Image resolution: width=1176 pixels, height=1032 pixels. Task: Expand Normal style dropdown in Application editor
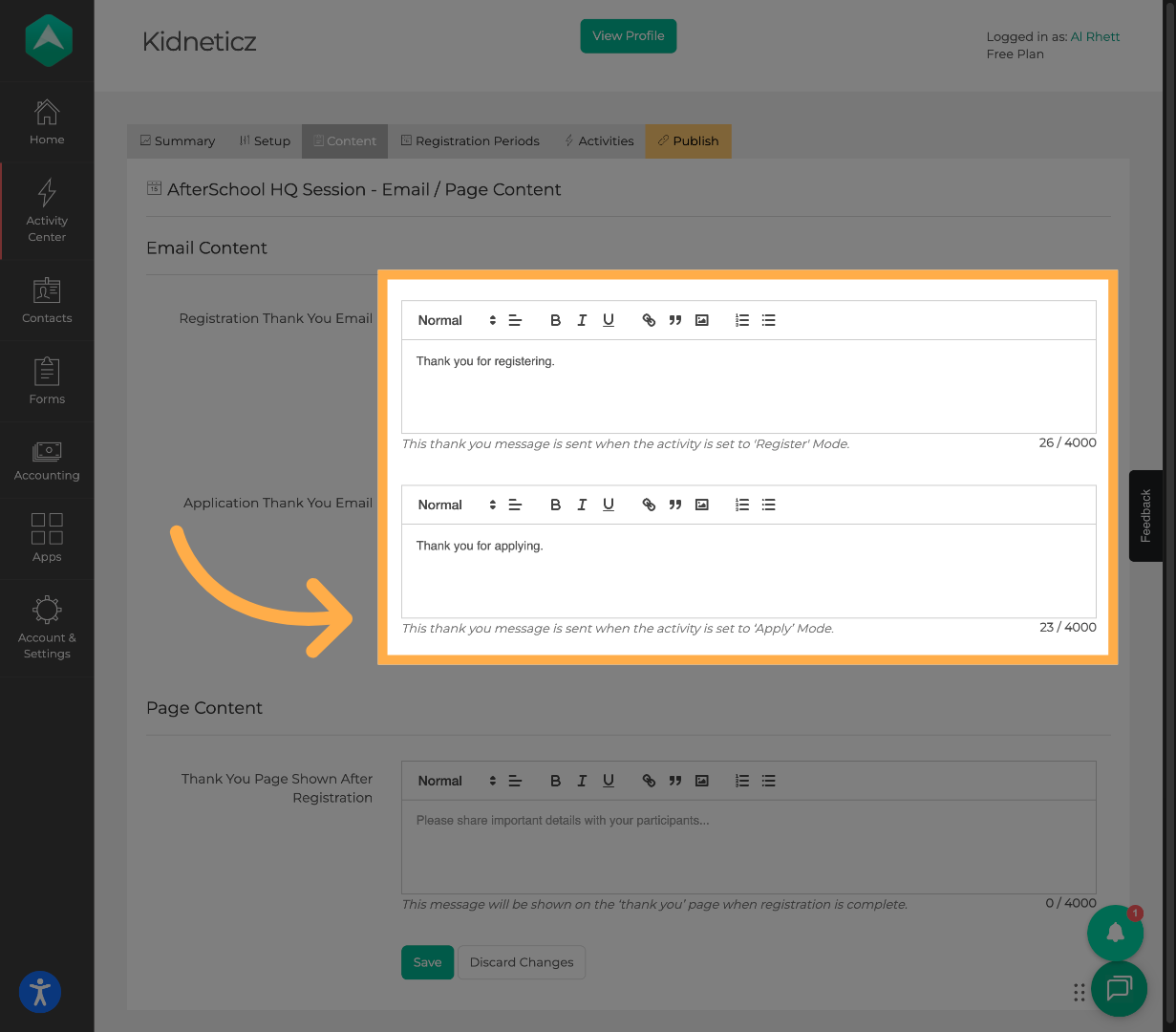(457, 505)
